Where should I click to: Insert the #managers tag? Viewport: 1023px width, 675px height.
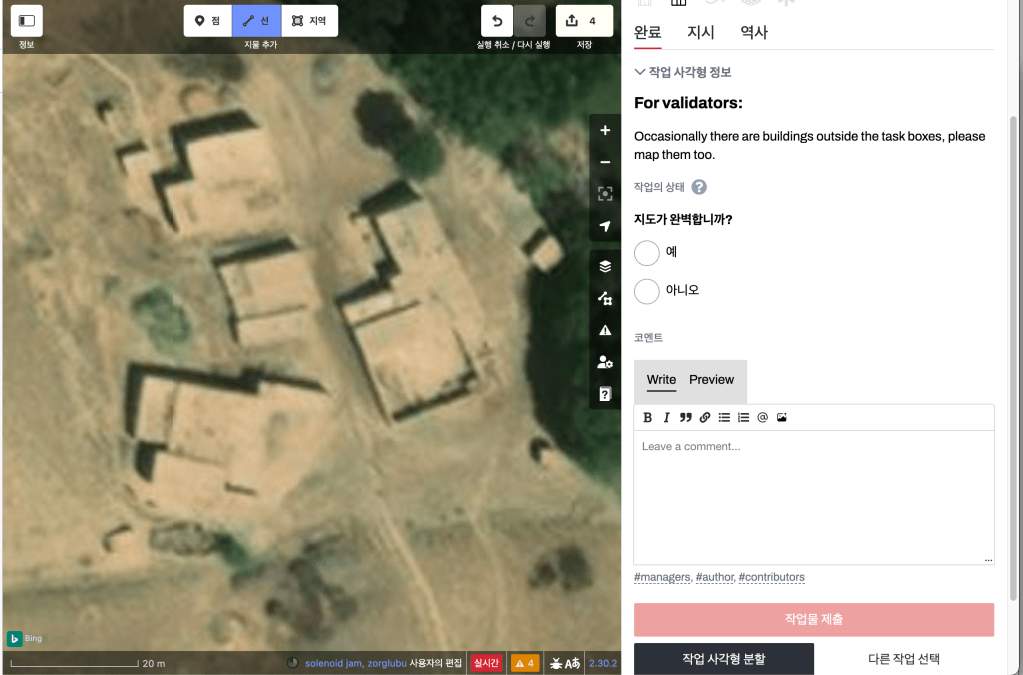(661, 577)
